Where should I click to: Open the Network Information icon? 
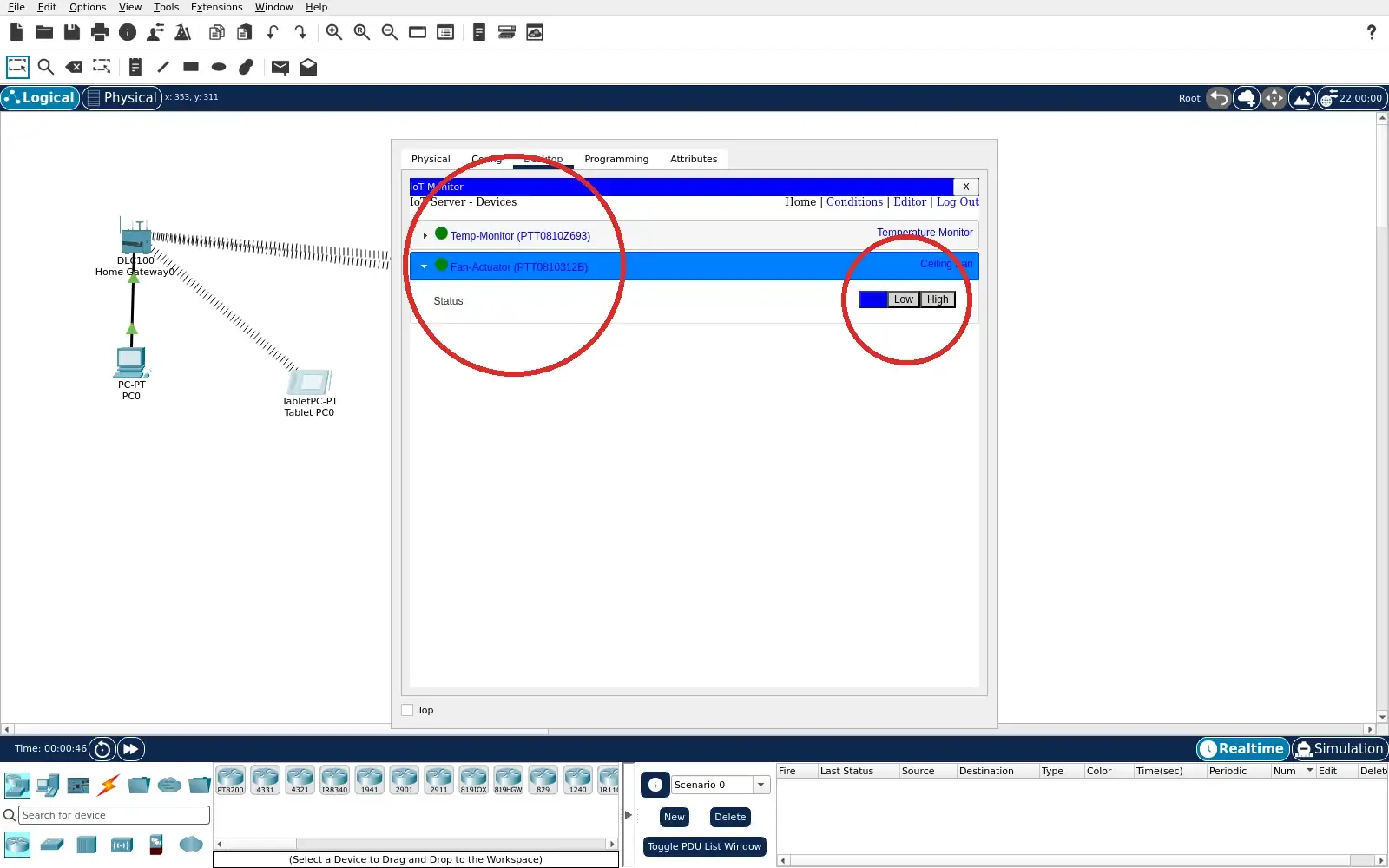[128, 32]
